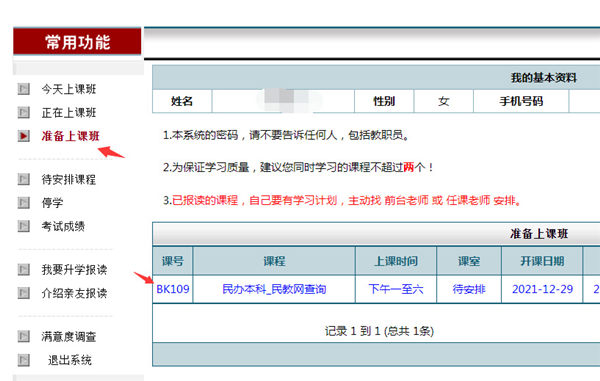Click the 课号 column header

tap(173, 261)
